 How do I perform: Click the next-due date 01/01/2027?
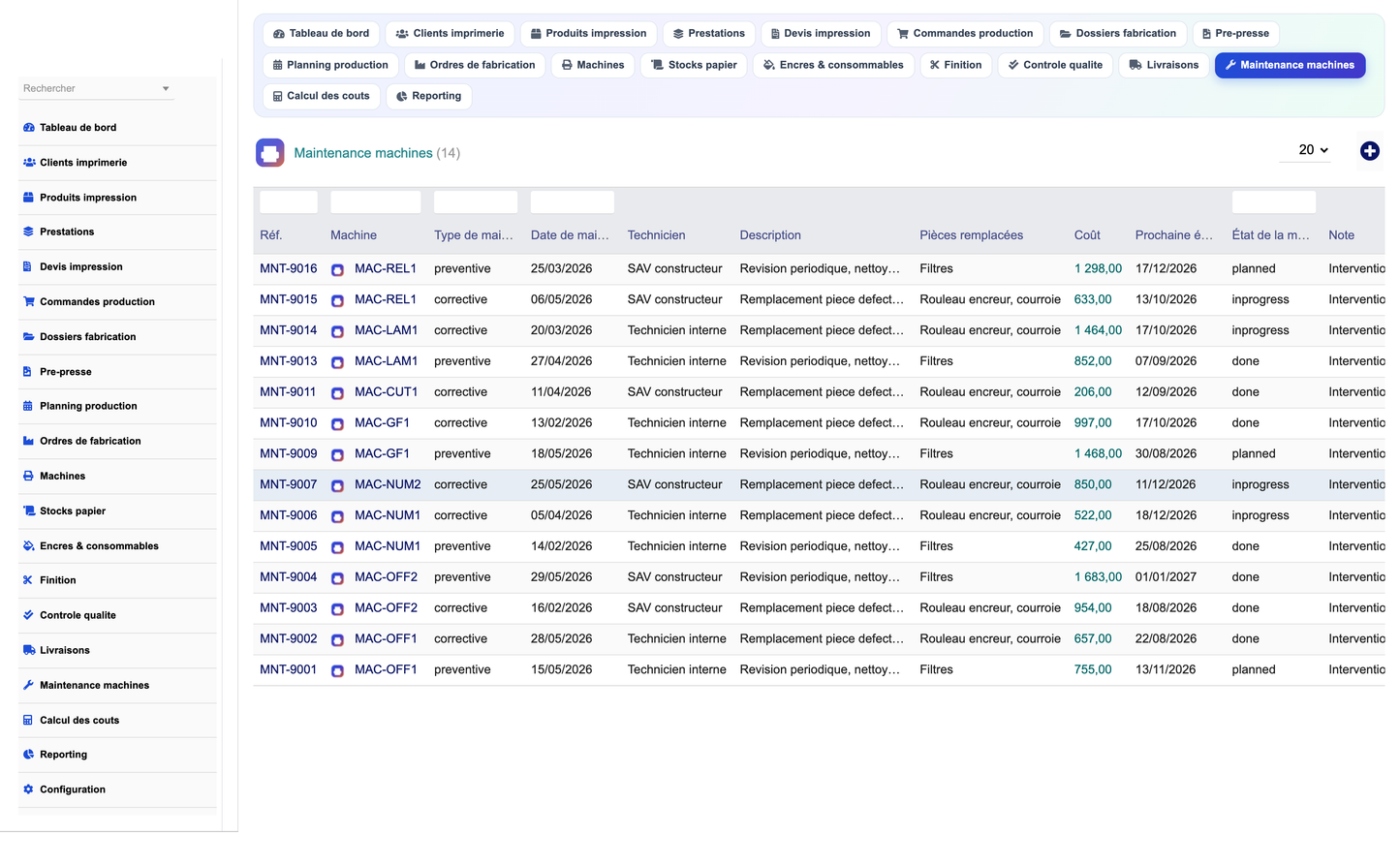pos(1166,577)
